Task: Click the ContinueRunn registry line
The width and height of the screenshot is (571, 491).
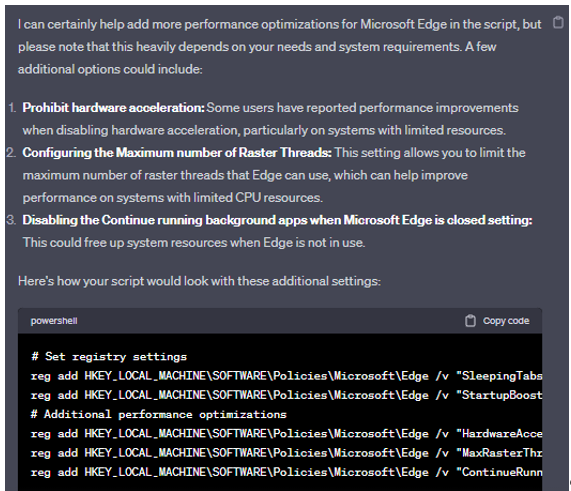Action: (x=287, y=472)
